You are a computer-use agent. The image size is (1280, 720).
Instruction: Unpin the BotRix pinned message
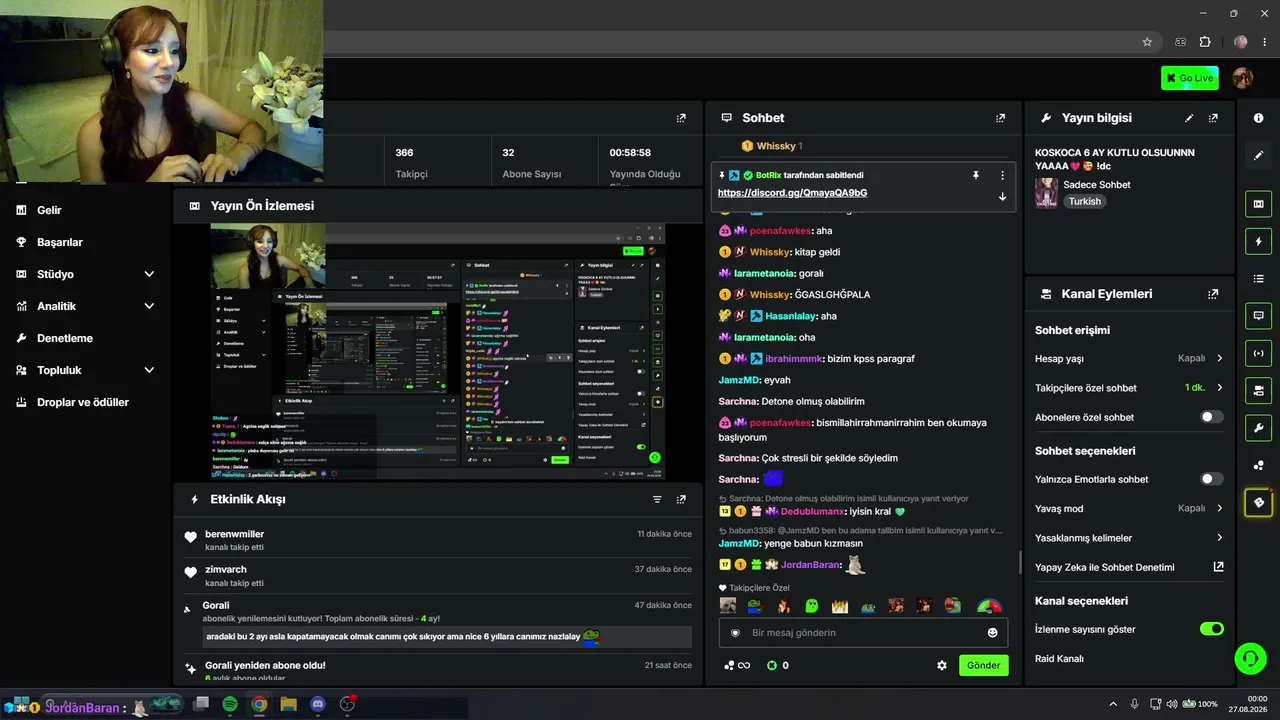click(x=976, y=175)
